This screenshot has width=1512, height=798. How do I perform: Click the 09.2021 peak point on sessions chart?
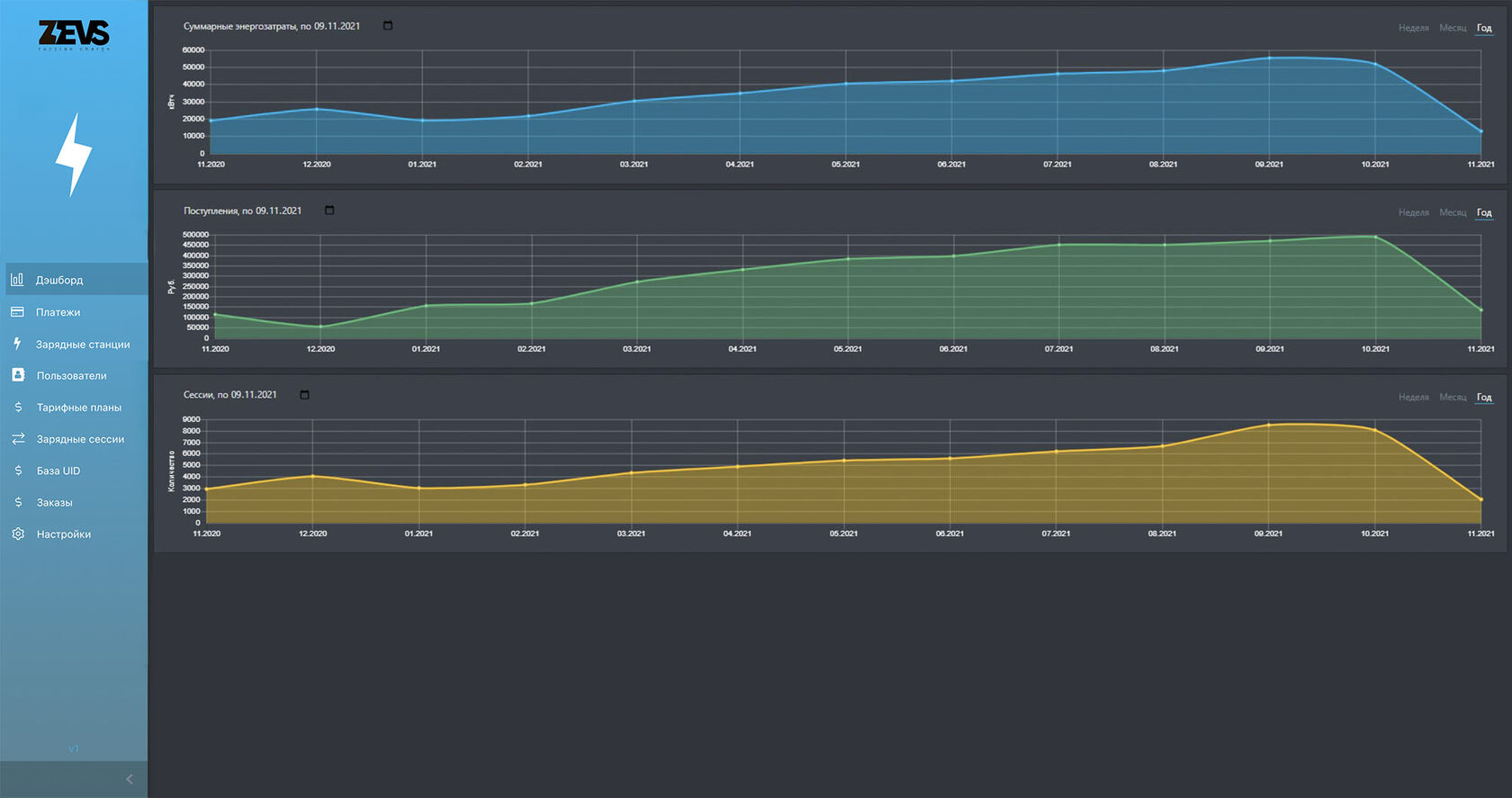coord(1269,425)
